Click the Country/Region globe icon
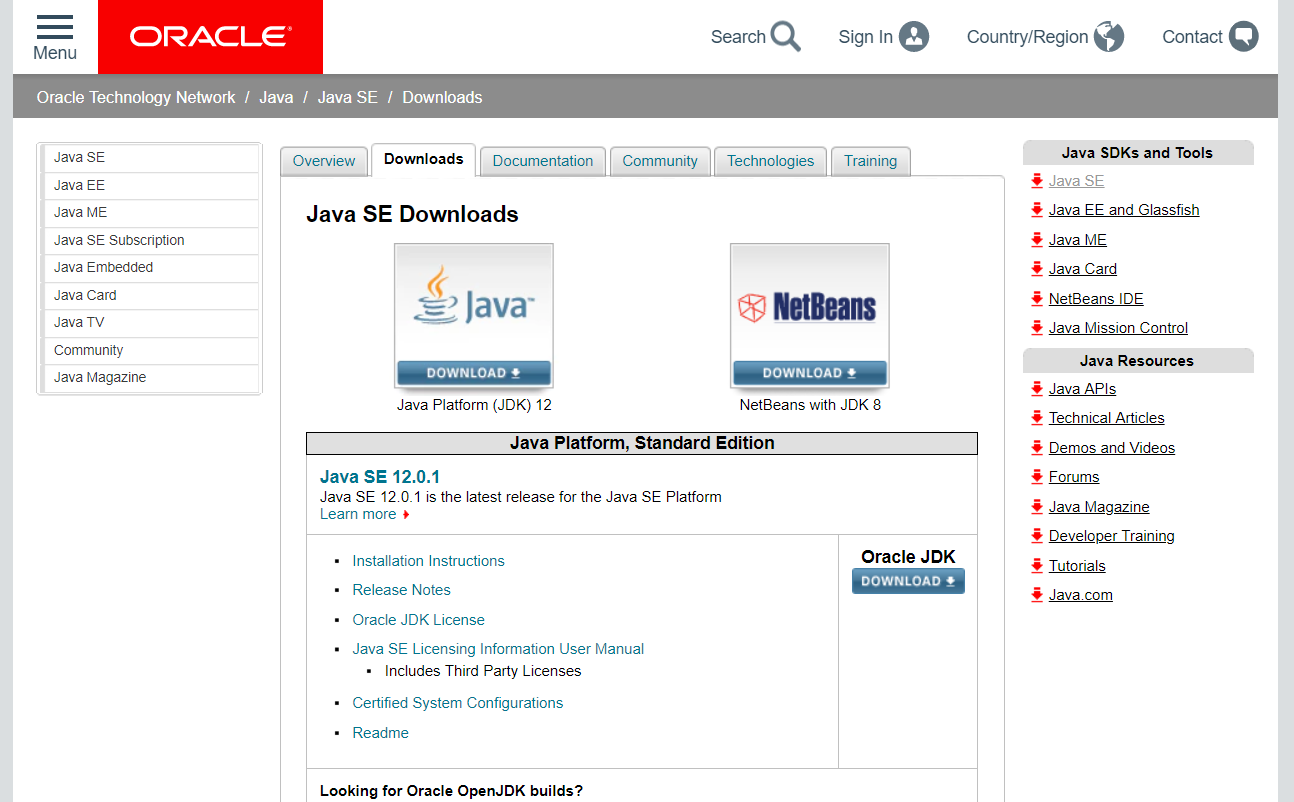 click(x=1109, y=37)
